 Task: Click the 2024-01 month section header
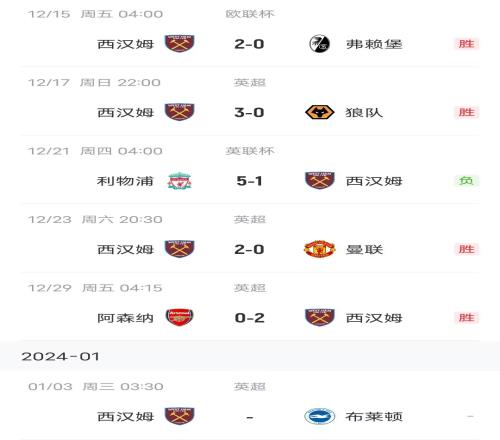pyautogui.click(x=250, y=356)
